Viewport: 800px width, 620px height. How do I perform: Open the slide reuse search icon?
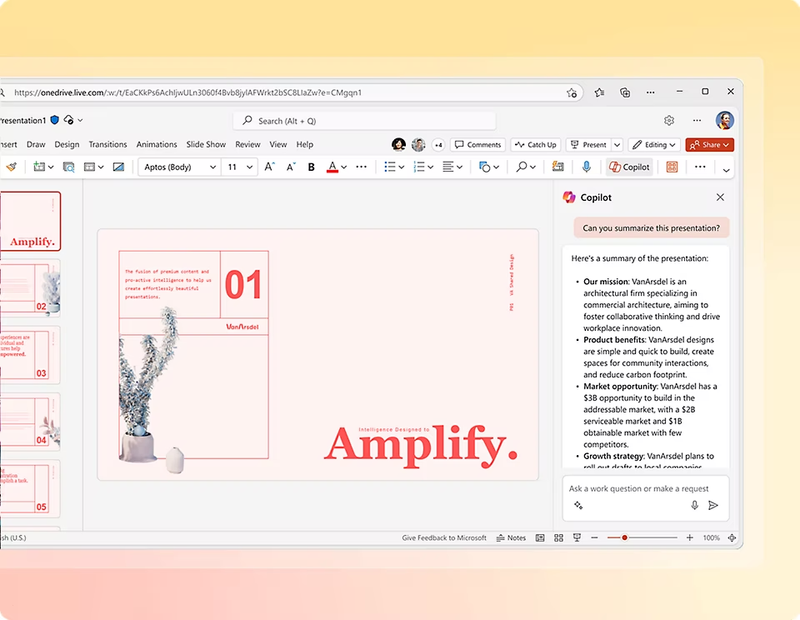click(68, 167)
